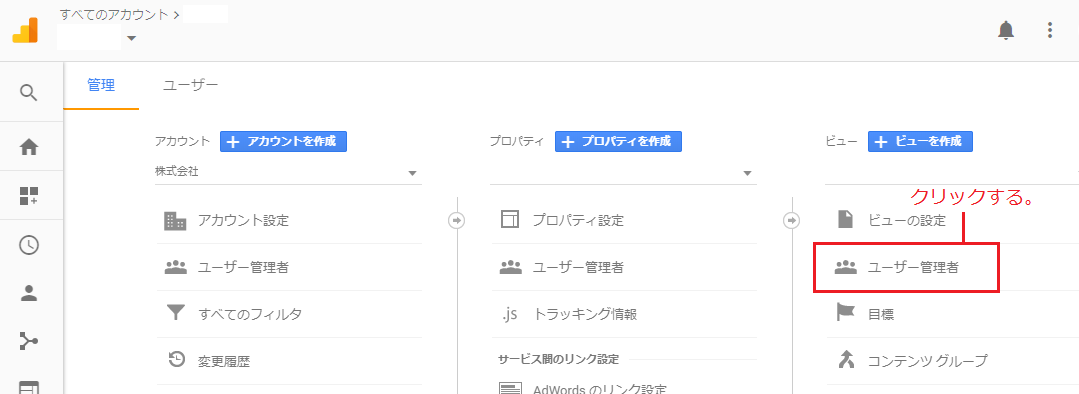This screenshot has width=1079, height=394.
Task: Select the 管理 tab
Action: coord(101,85)
